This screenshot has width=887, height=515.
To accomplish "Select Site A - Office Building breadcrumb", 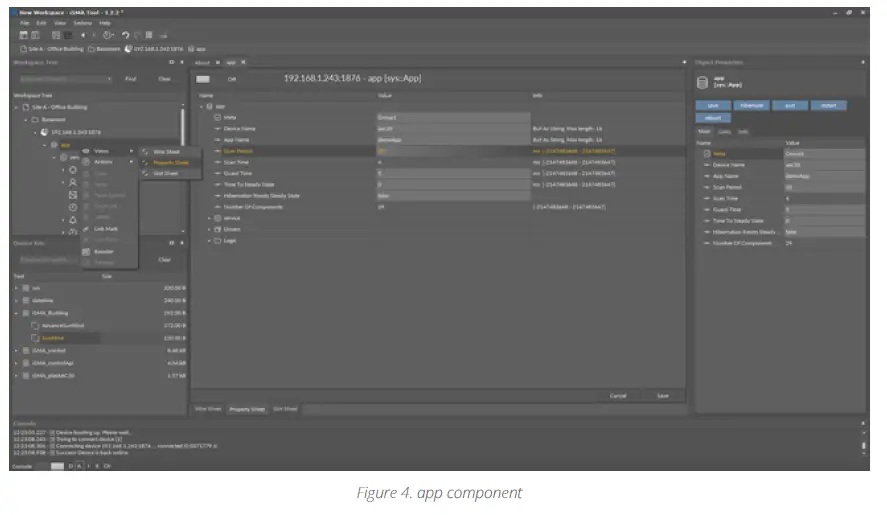I will pos(52,49).
